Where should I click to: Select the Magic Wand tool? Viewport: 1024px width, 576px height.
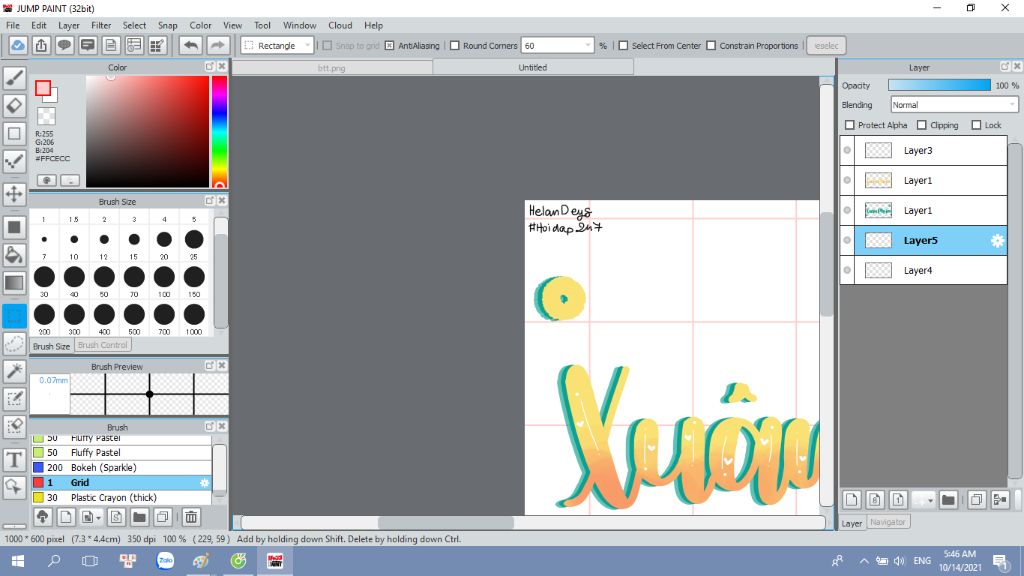click(x=14, y=371)
